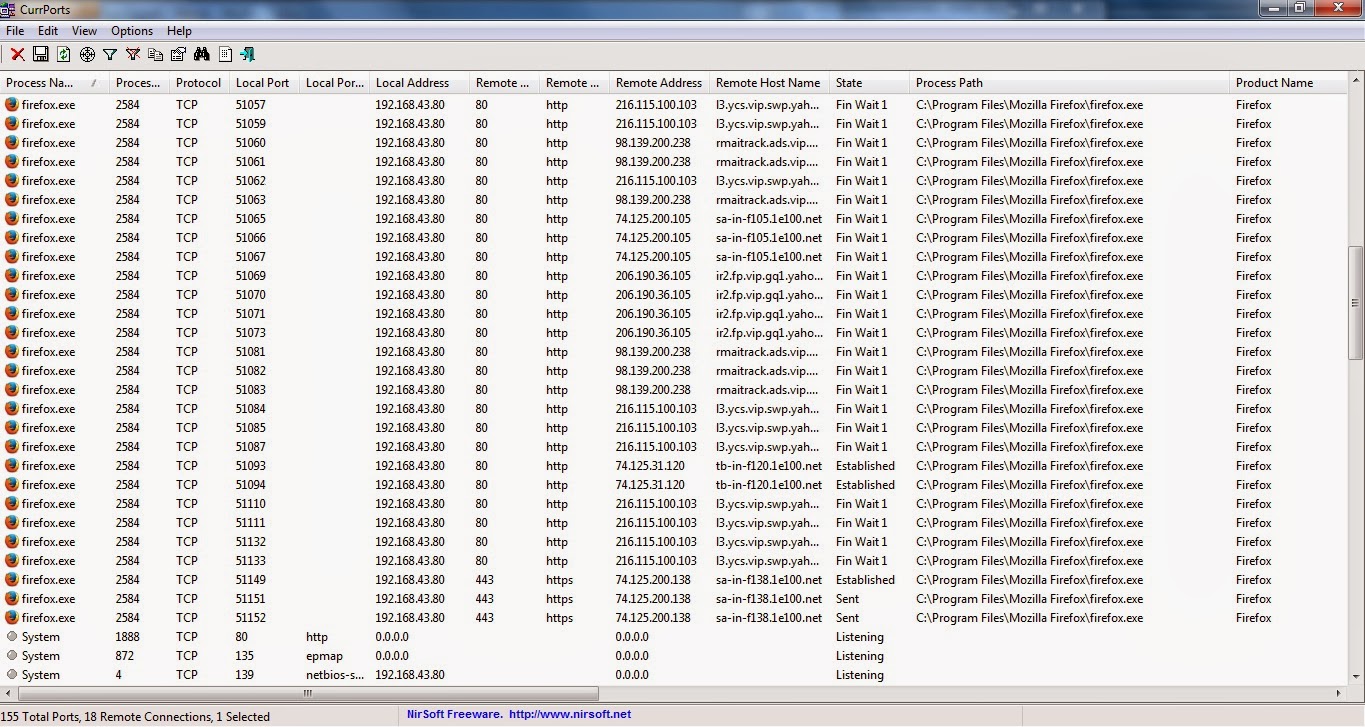This screenshot has height=727, width=1365.
Task: Open the View menu
Action: [x=84, y=31]
